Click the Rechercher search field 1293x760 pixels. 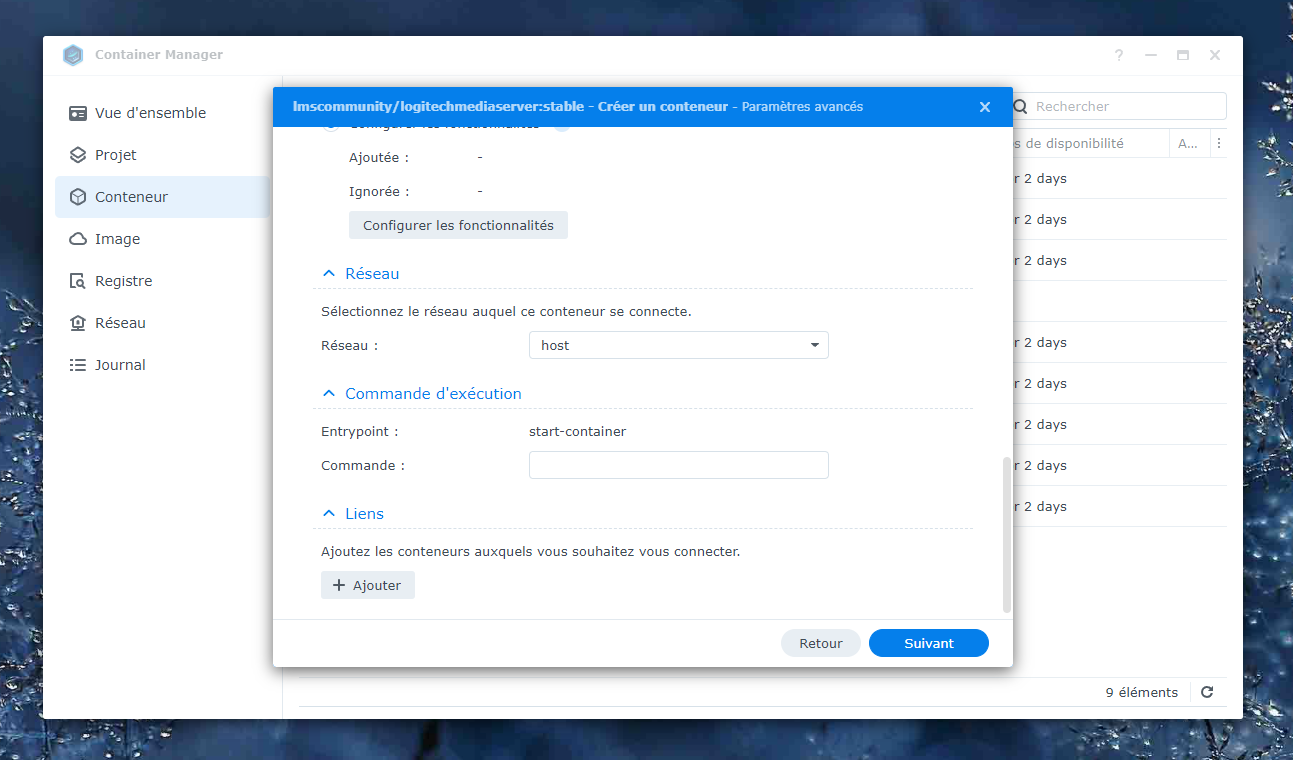click(x=1121, y=106)
